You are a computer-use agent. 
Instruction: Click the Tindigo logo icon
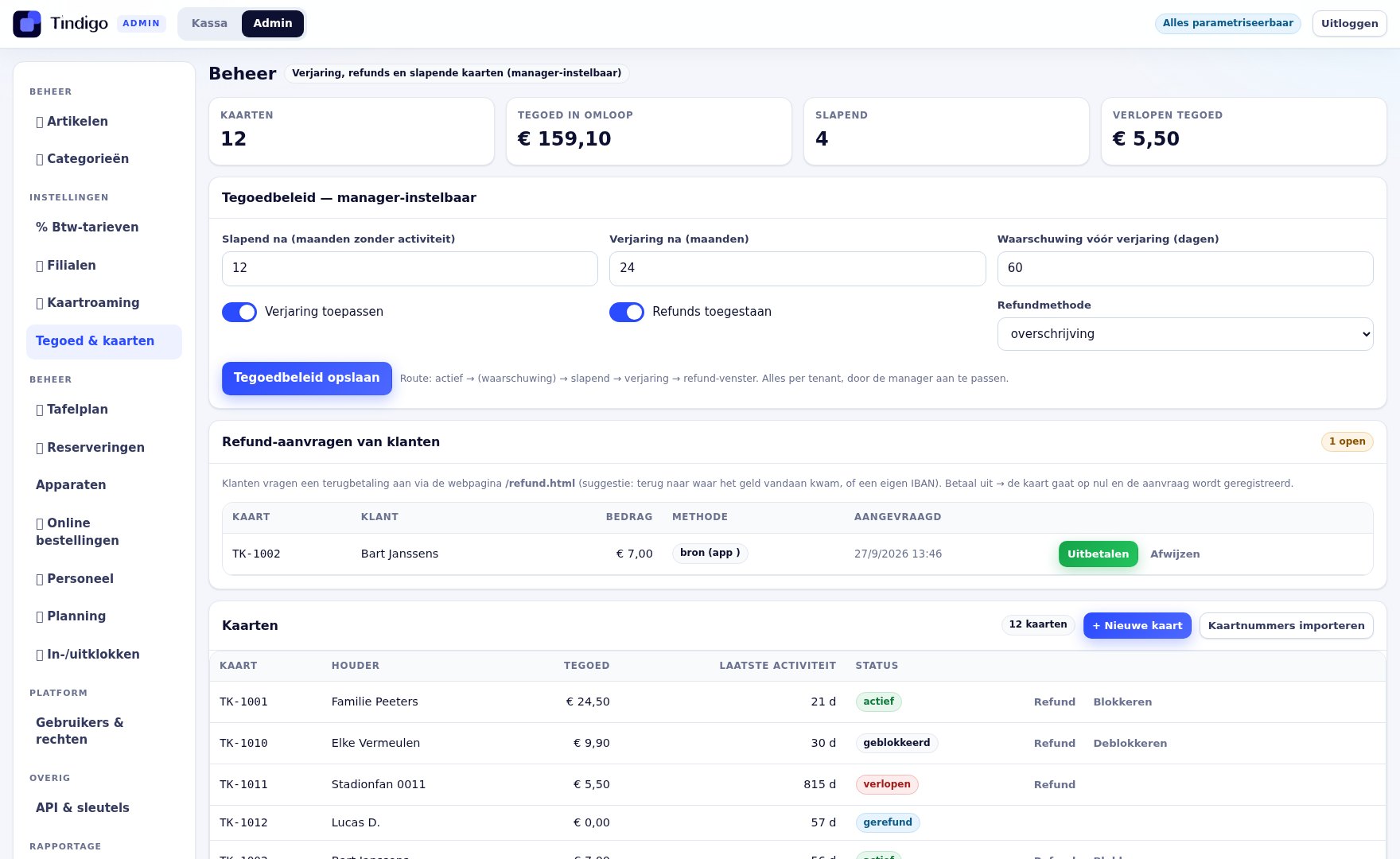(27, 24)
